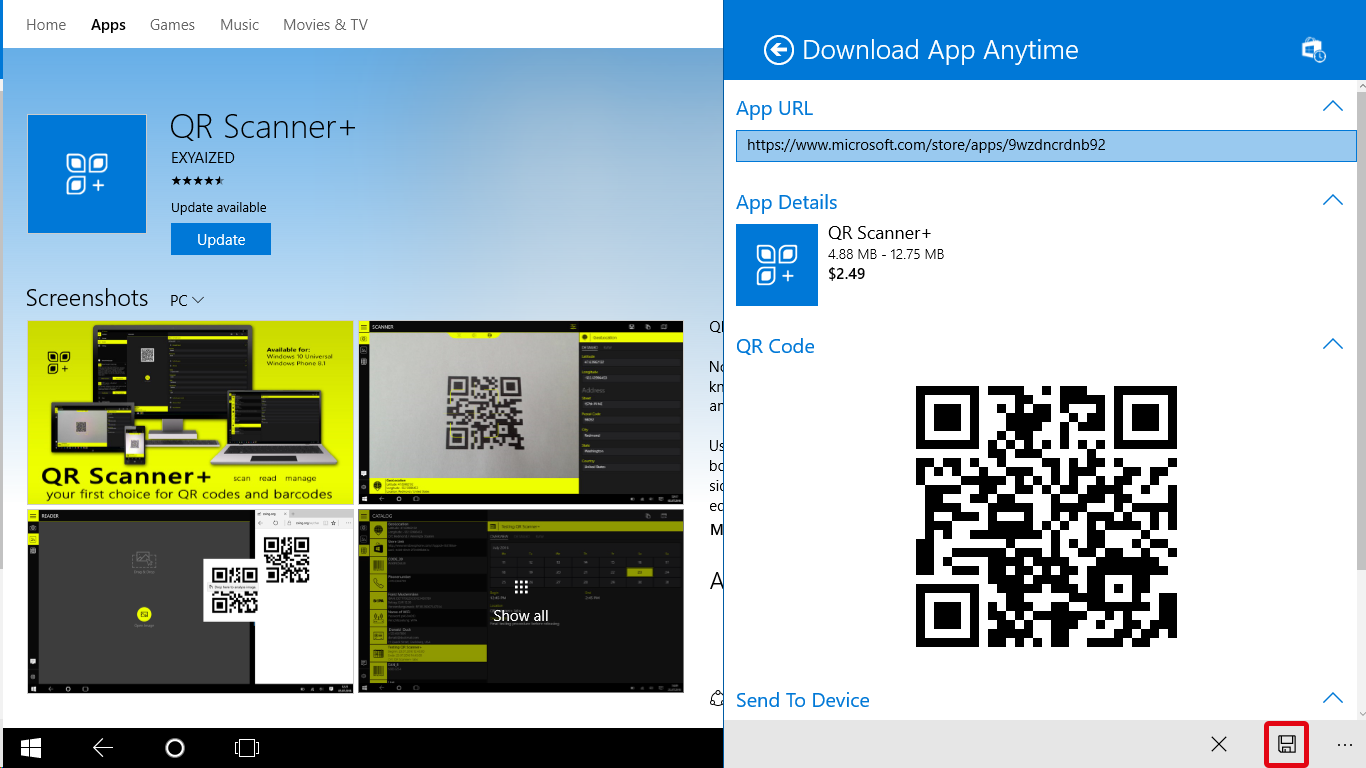Collapse the Send To Device section

1332,698
